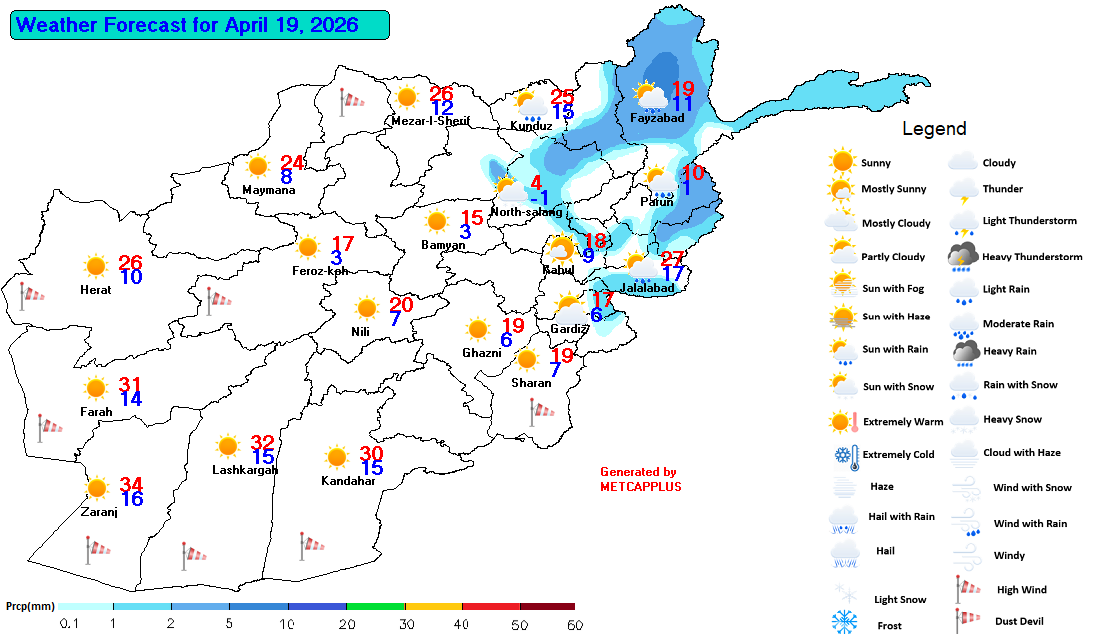Click the green segment on precipitation scale

pos(375,606)
